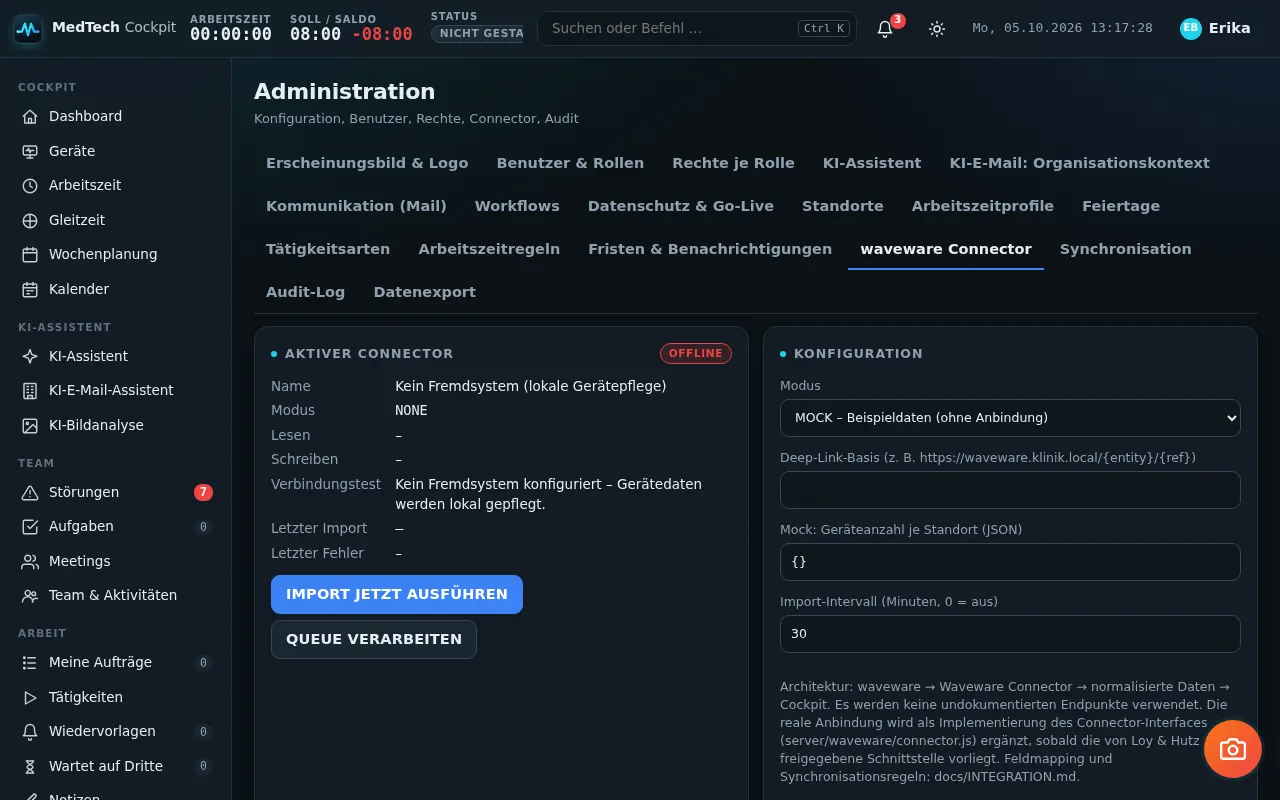Image resolution: width=1280 pixels, height=800 pixels.
Task: Open Wochenplanung calendar icon
Action: pyautogui.click(x=30, y=254)
